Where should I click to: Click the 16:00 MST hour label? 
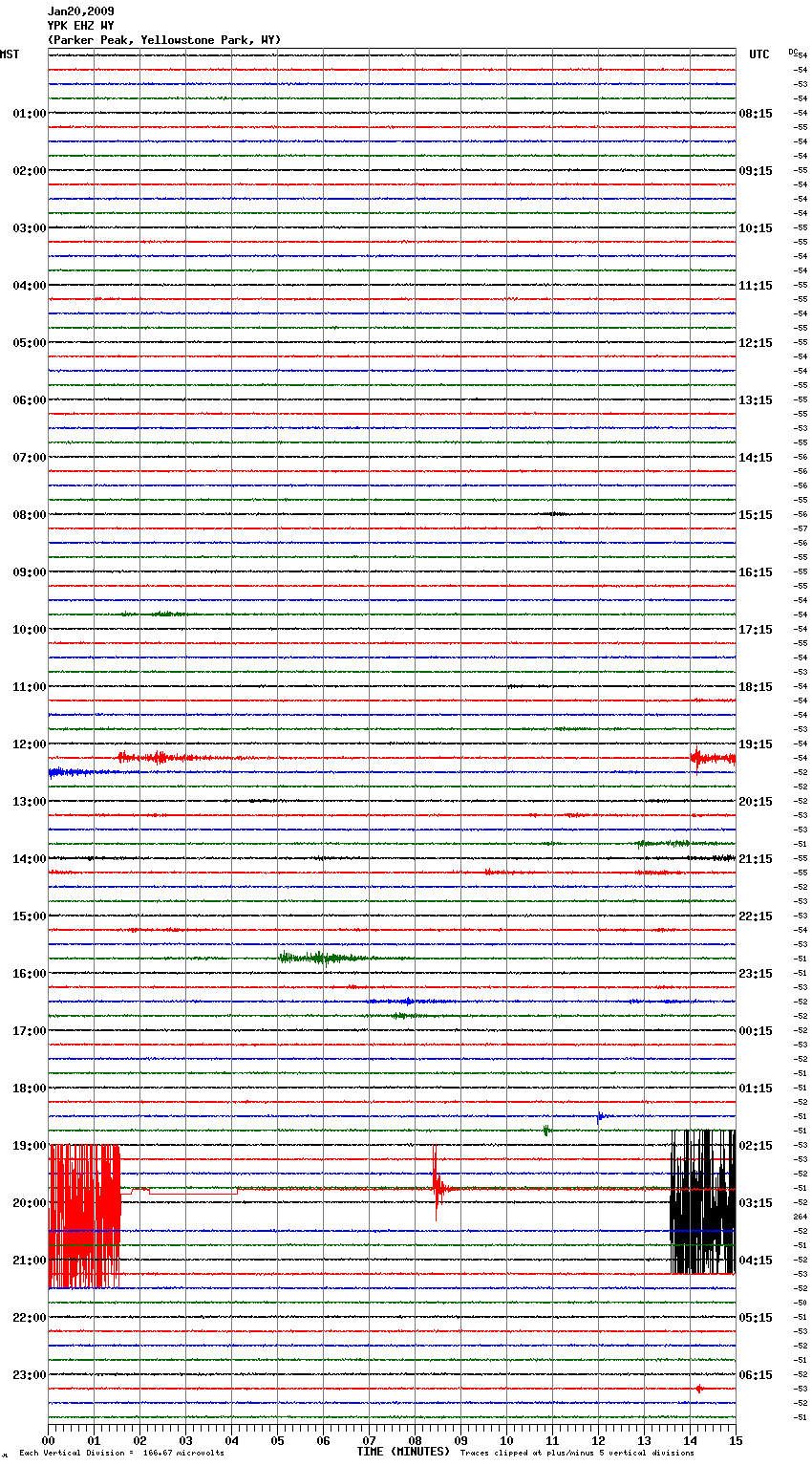click(30, 974)
